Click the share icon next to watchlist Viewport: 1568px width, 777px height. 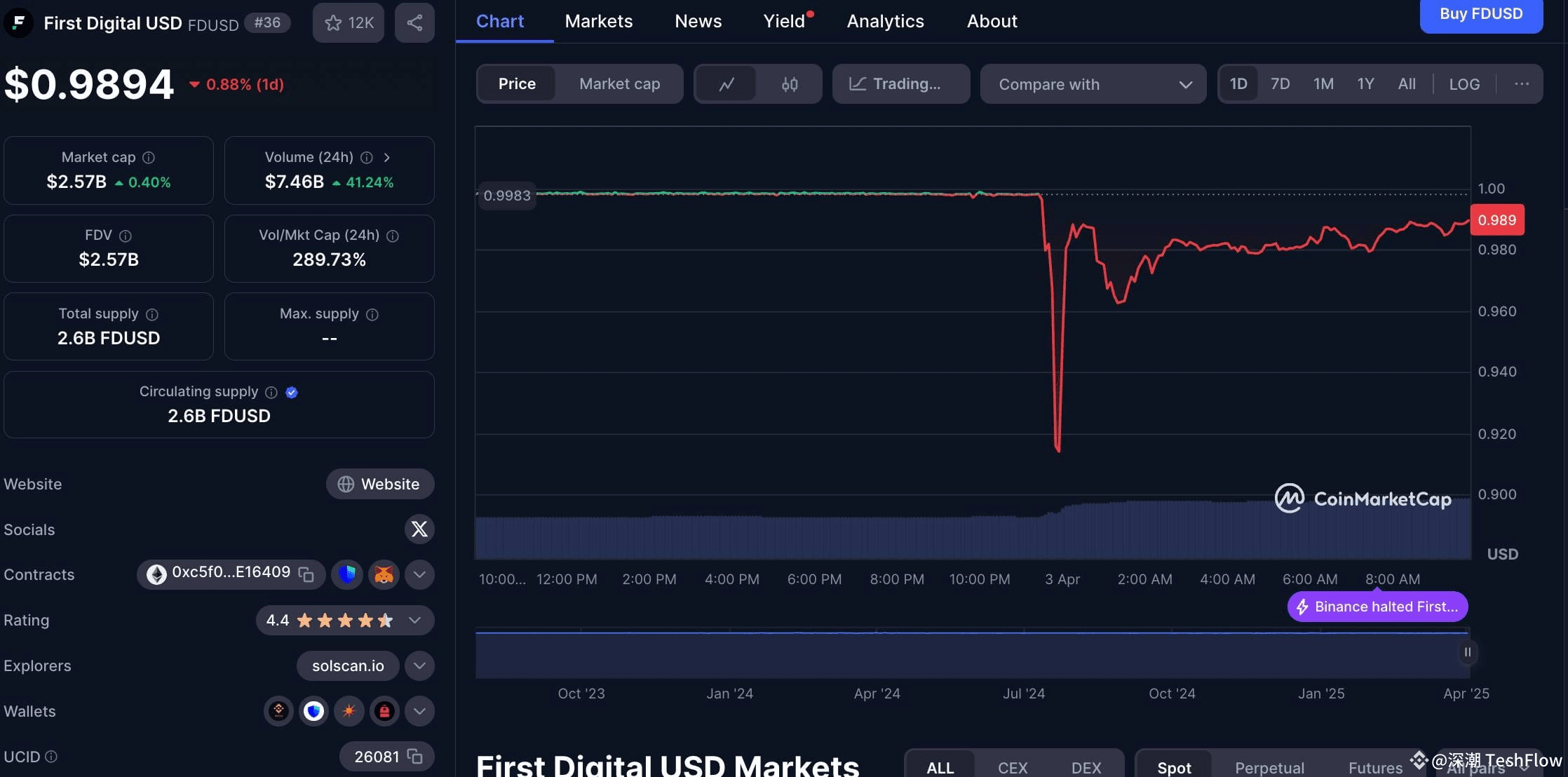pos(414,22)
